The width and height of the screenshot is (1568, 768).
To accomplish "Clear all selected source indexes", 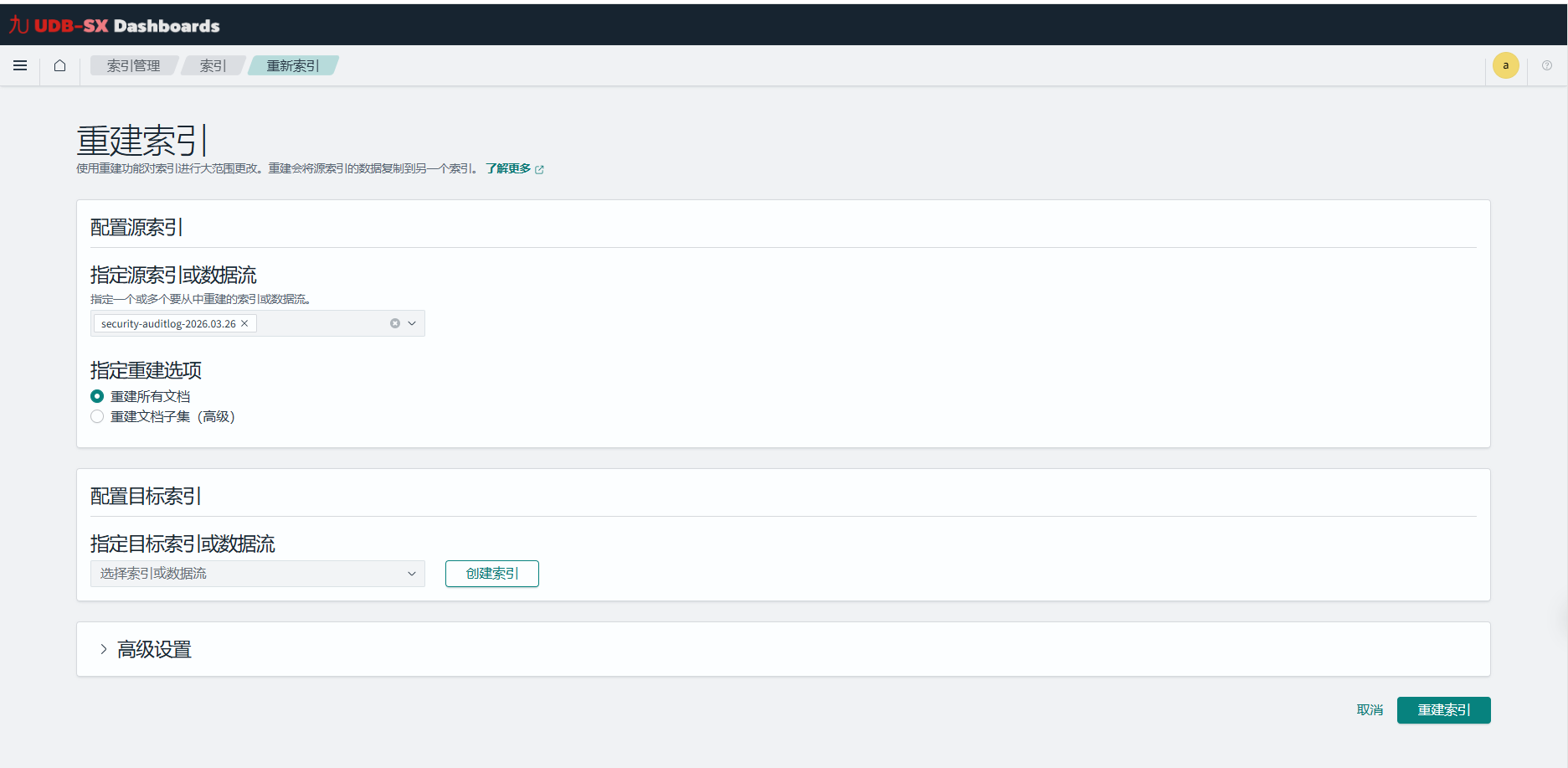I will click(x=395, y=323).
